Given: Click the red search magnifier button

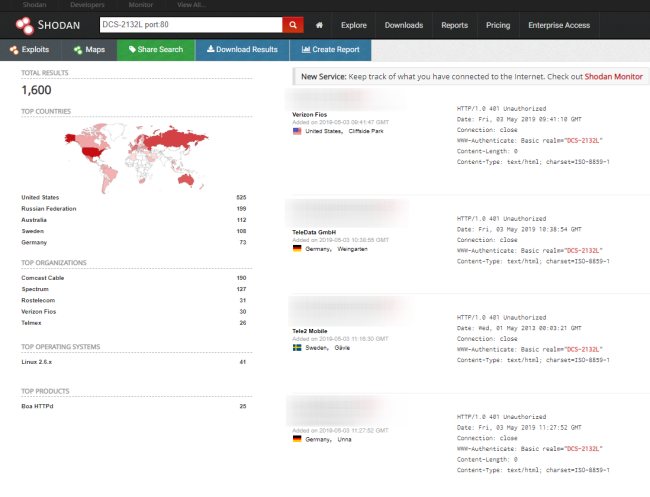Looking at the screenshot, I should click(x=293, y=25).
